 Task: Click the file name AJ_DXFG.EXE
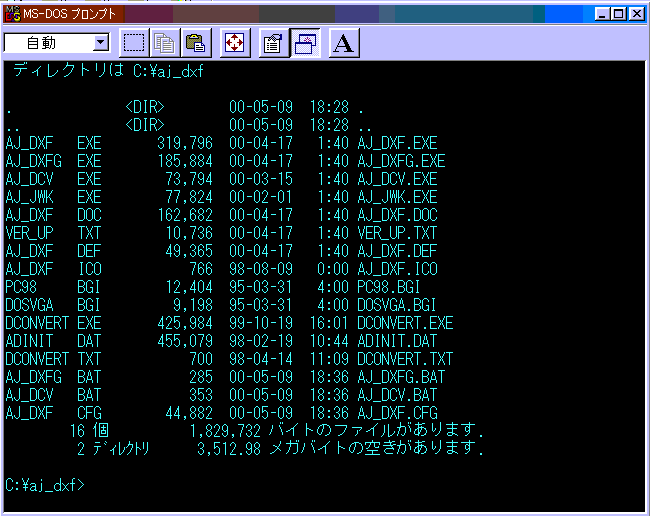click(x=401, y=161)
